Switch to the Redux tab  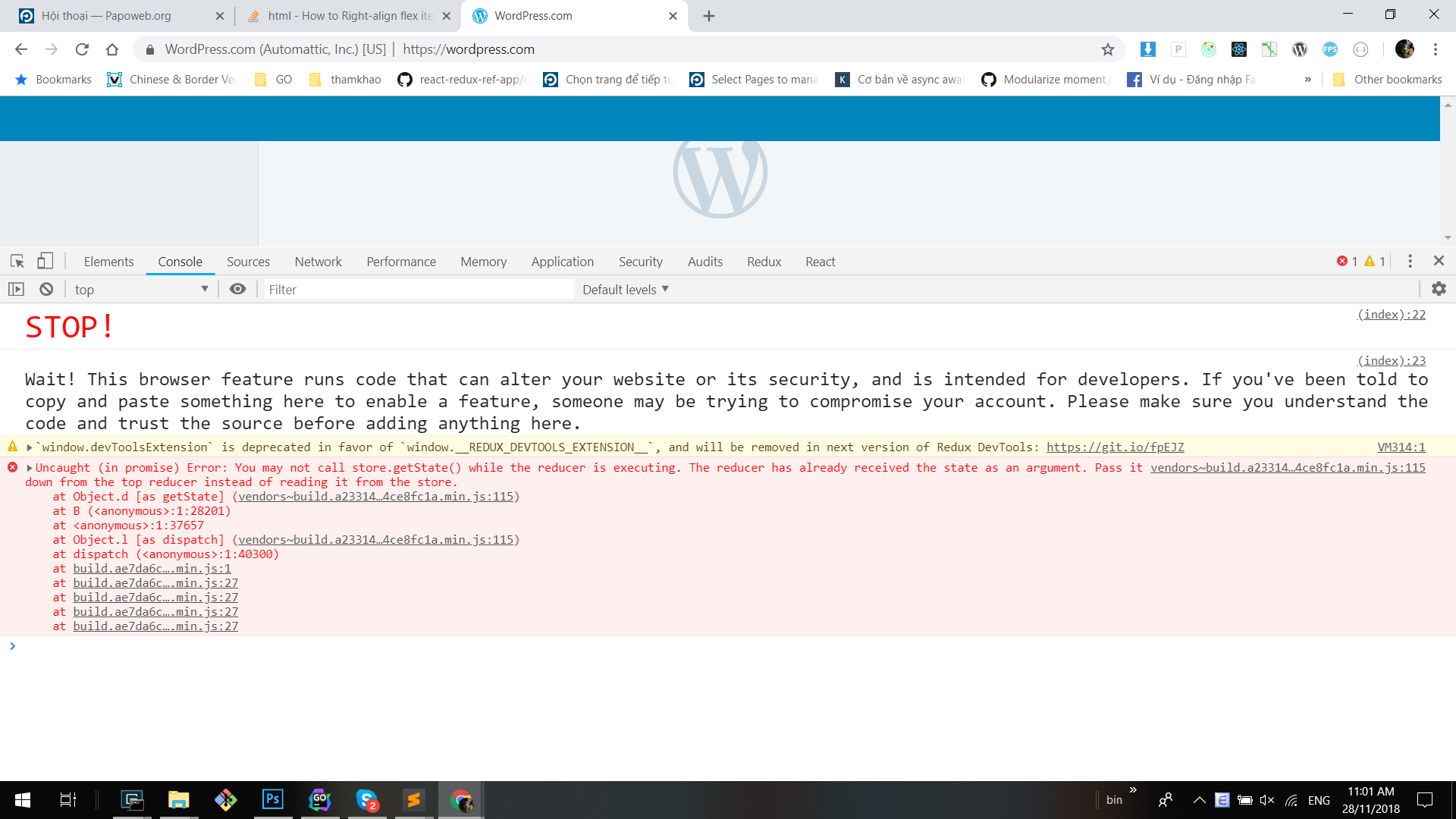[x=764, y=262]
